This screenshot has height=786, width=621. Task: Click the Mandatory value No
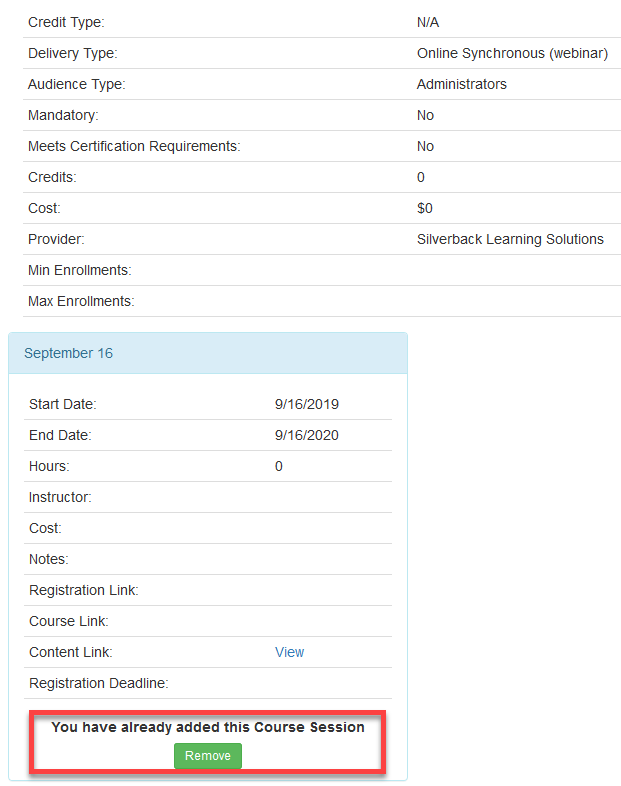pos(425,115)
